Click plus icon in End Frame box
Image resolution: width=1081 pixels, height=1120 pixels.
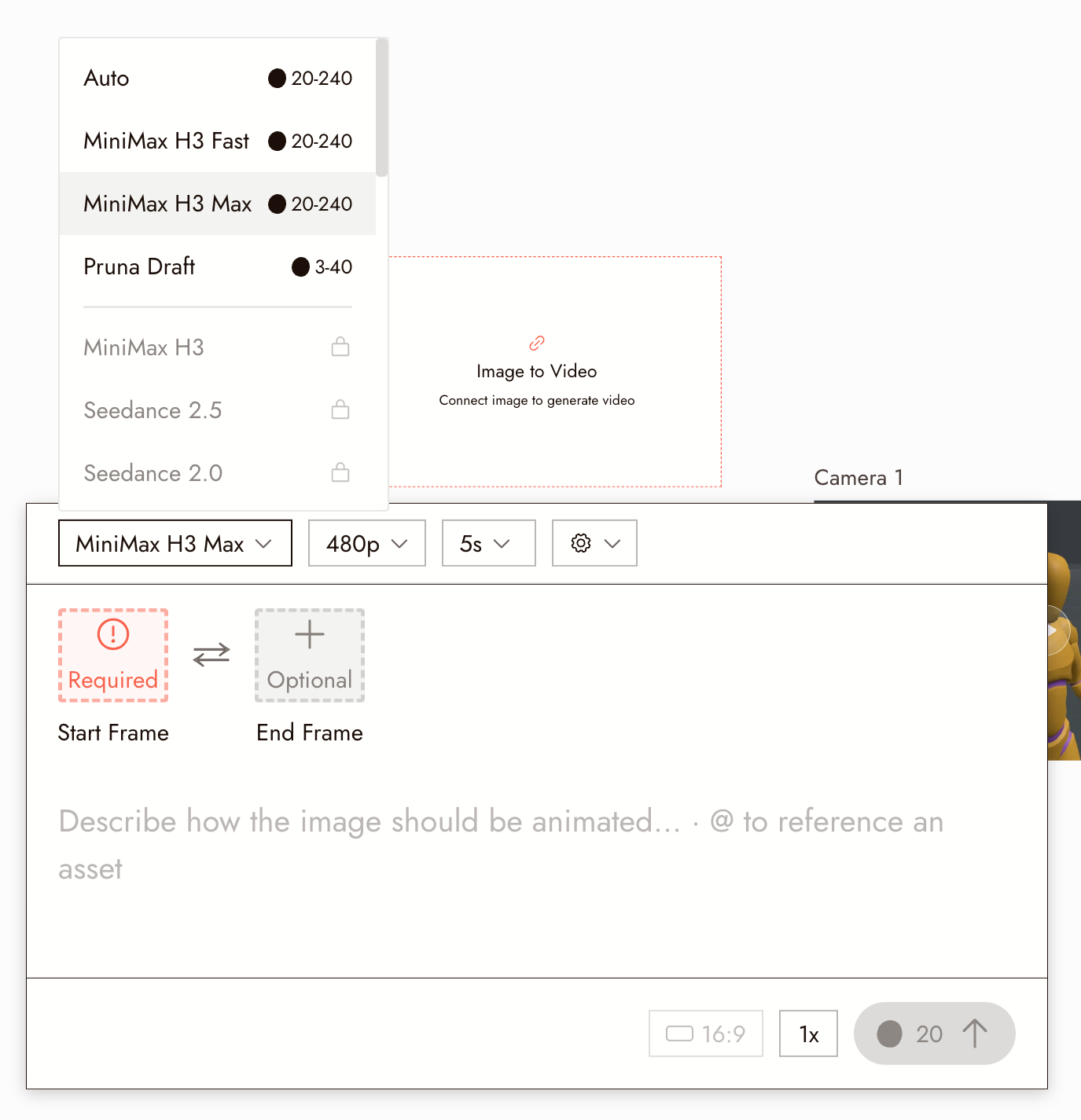[310, 634]
